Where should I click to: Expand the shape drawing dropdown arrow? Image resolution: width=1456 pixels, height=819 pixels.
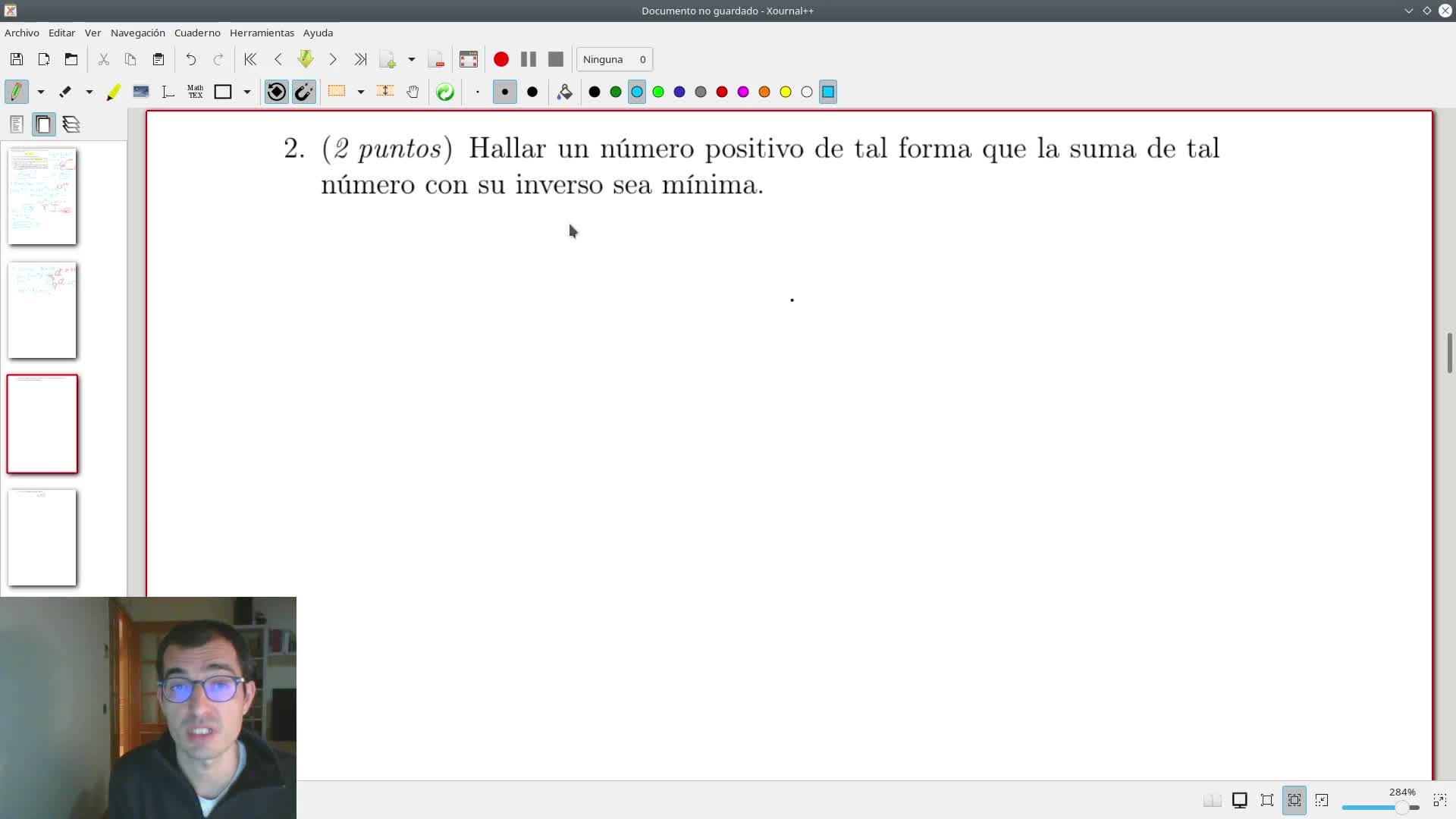pos(247,92)
